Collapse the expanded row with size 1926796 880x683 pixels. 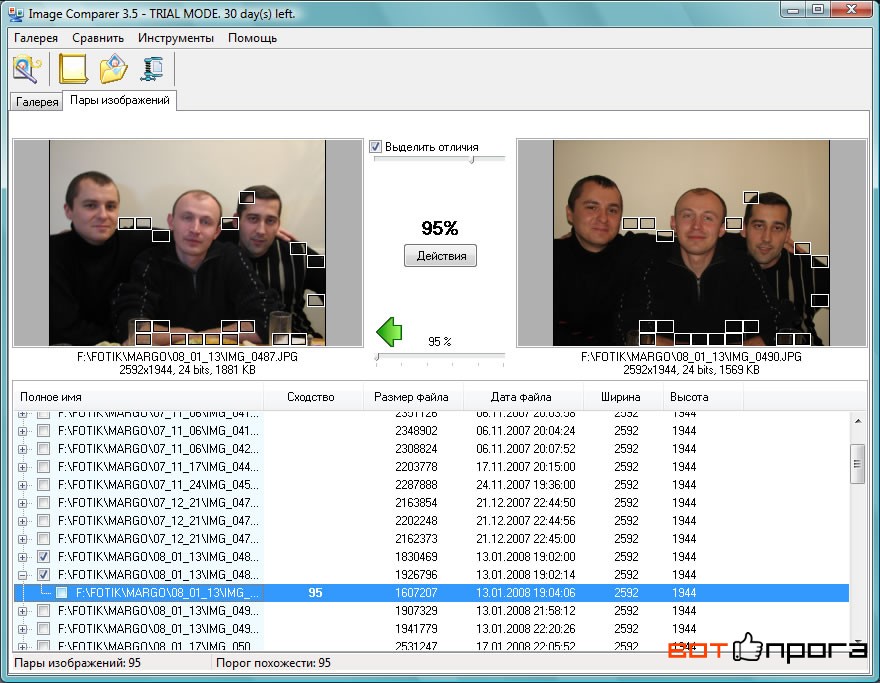22,575
